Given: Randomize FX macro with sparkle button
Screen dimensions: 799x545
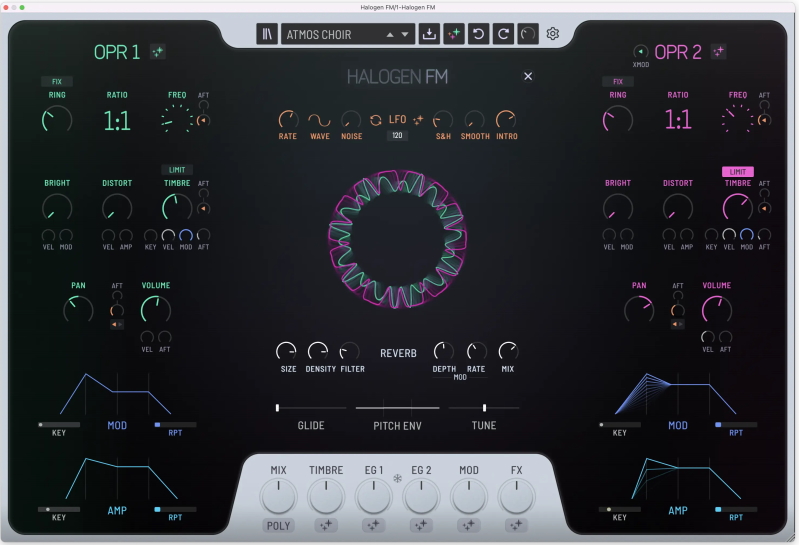Looking at the screenshot, I should pyautogui.click(x=516, y=525).
